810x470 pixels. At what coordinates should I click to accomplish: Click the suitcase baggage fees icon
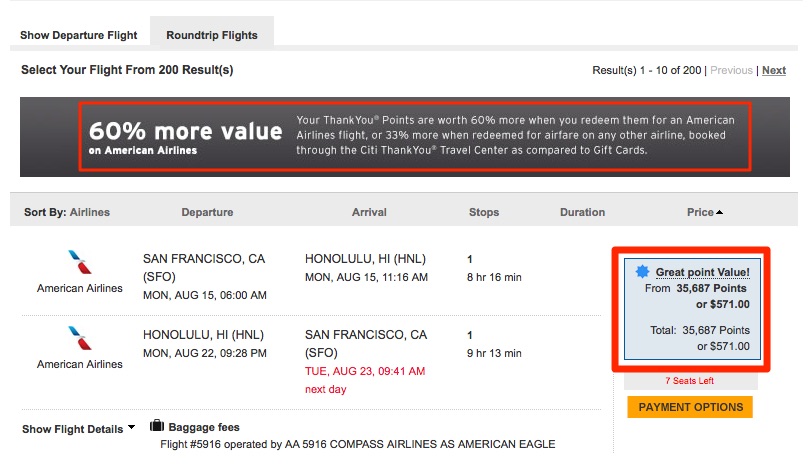[157, 426]
